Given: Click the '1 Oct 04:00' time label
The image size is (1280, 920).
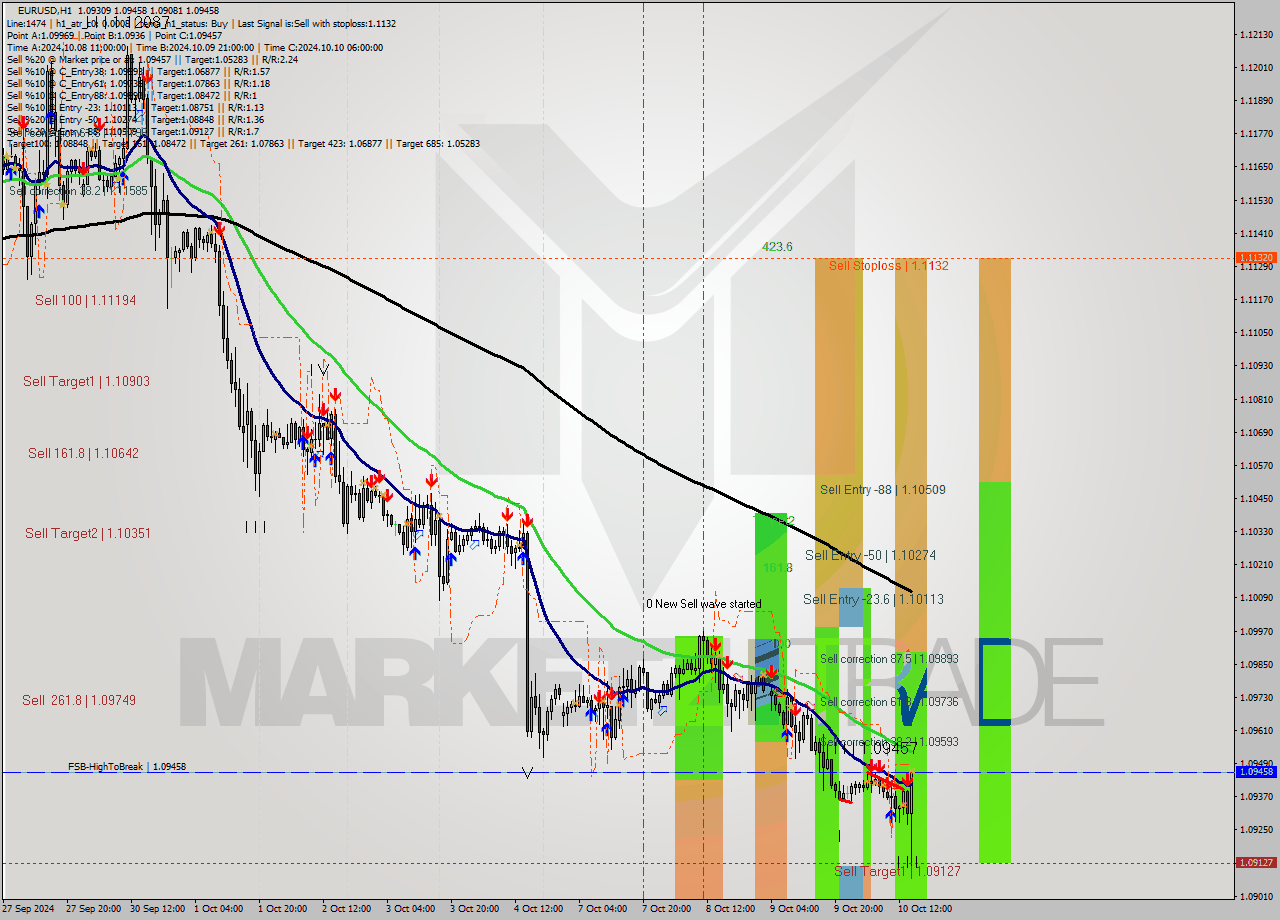Looking at the screenshot, I should [x=218, y=909].
